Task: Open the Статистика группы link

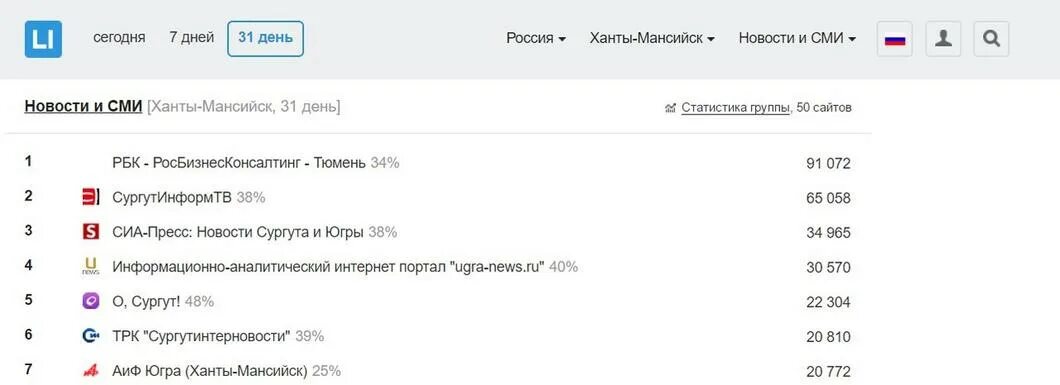Action: pos(735,107)
